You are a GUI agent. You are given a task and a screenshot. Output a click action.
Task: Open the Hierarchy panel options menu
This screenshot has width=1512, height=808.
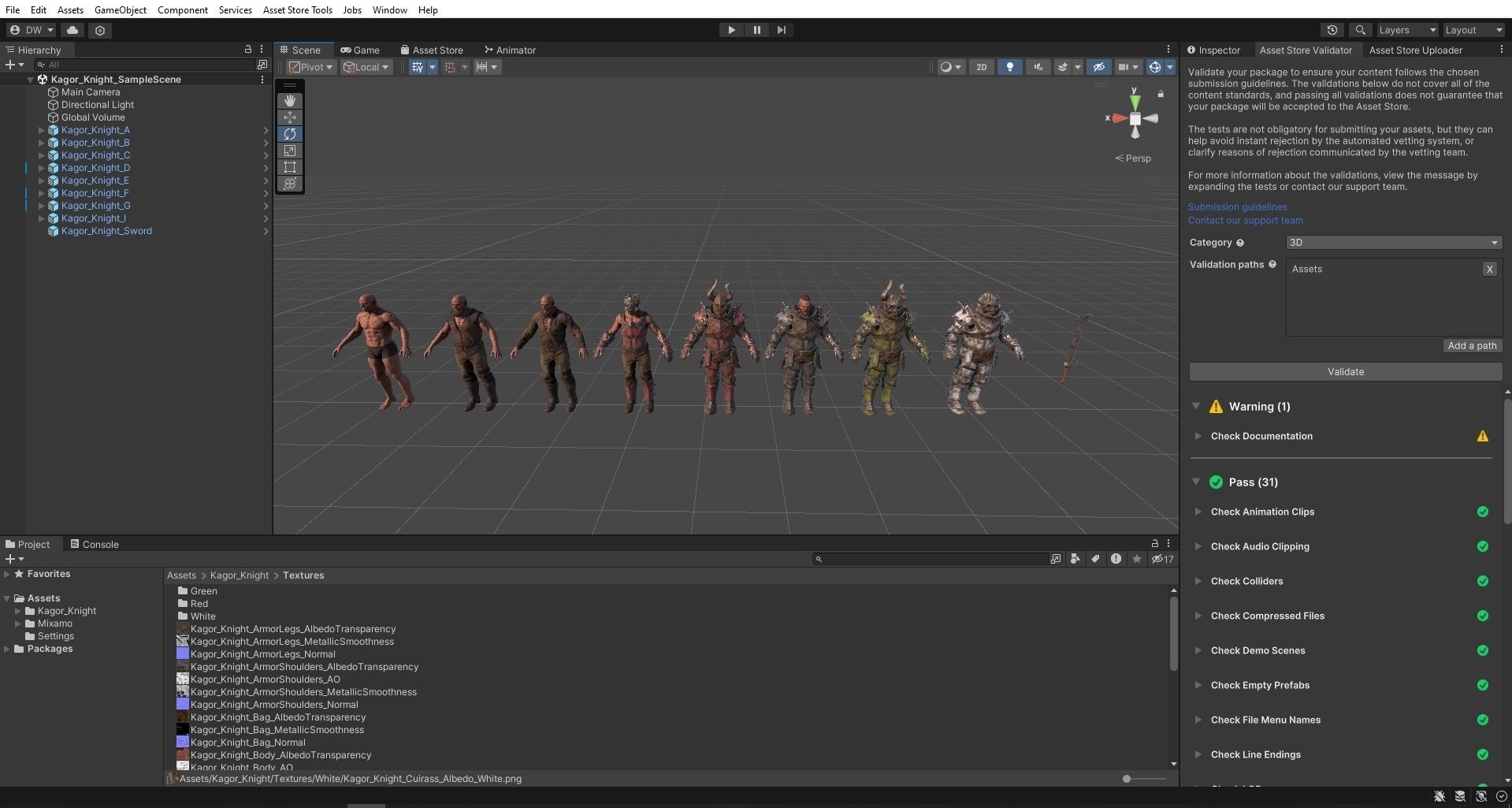[x=262, y=49]
